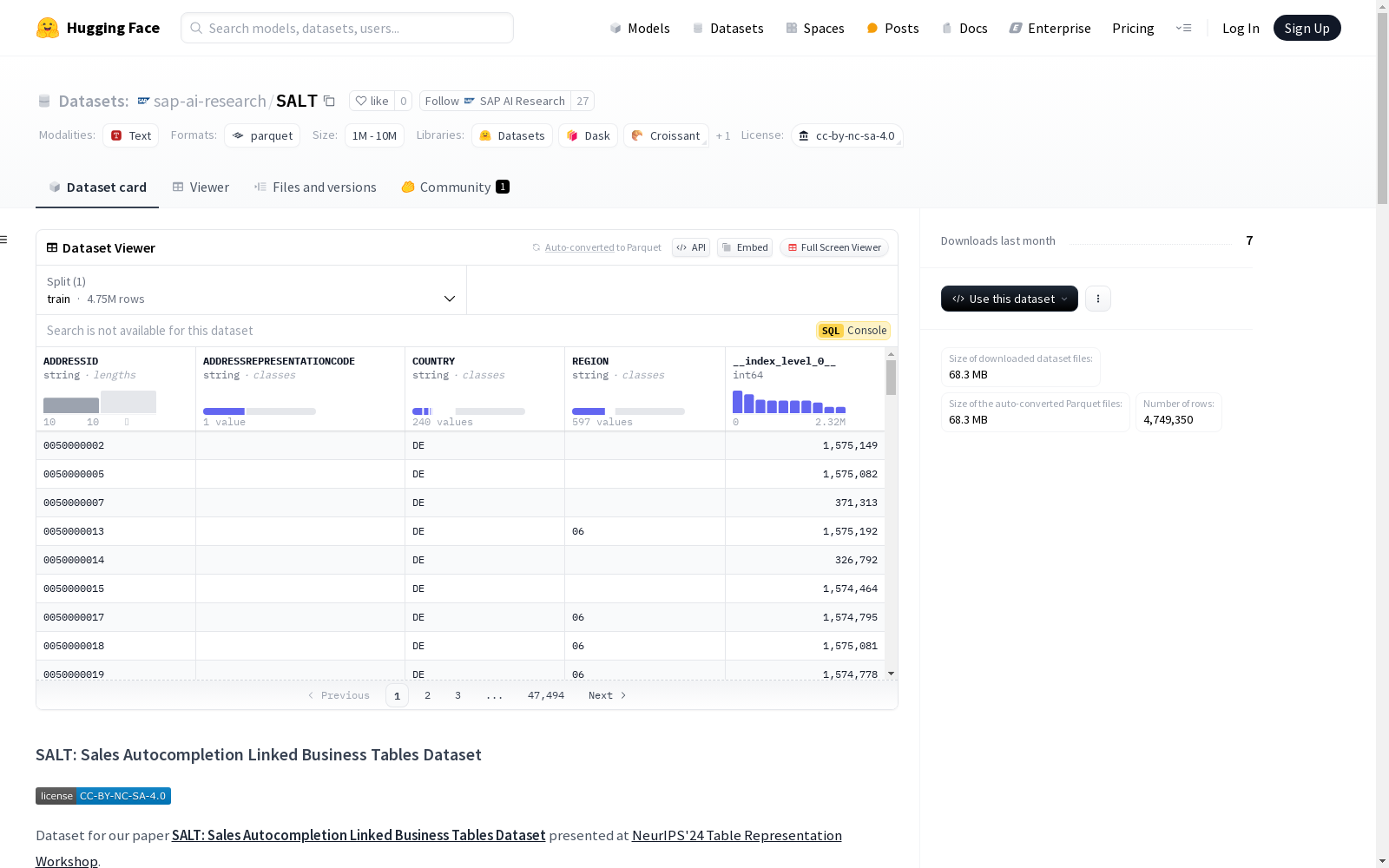Show the +1 more libraries

coord(723,135)
